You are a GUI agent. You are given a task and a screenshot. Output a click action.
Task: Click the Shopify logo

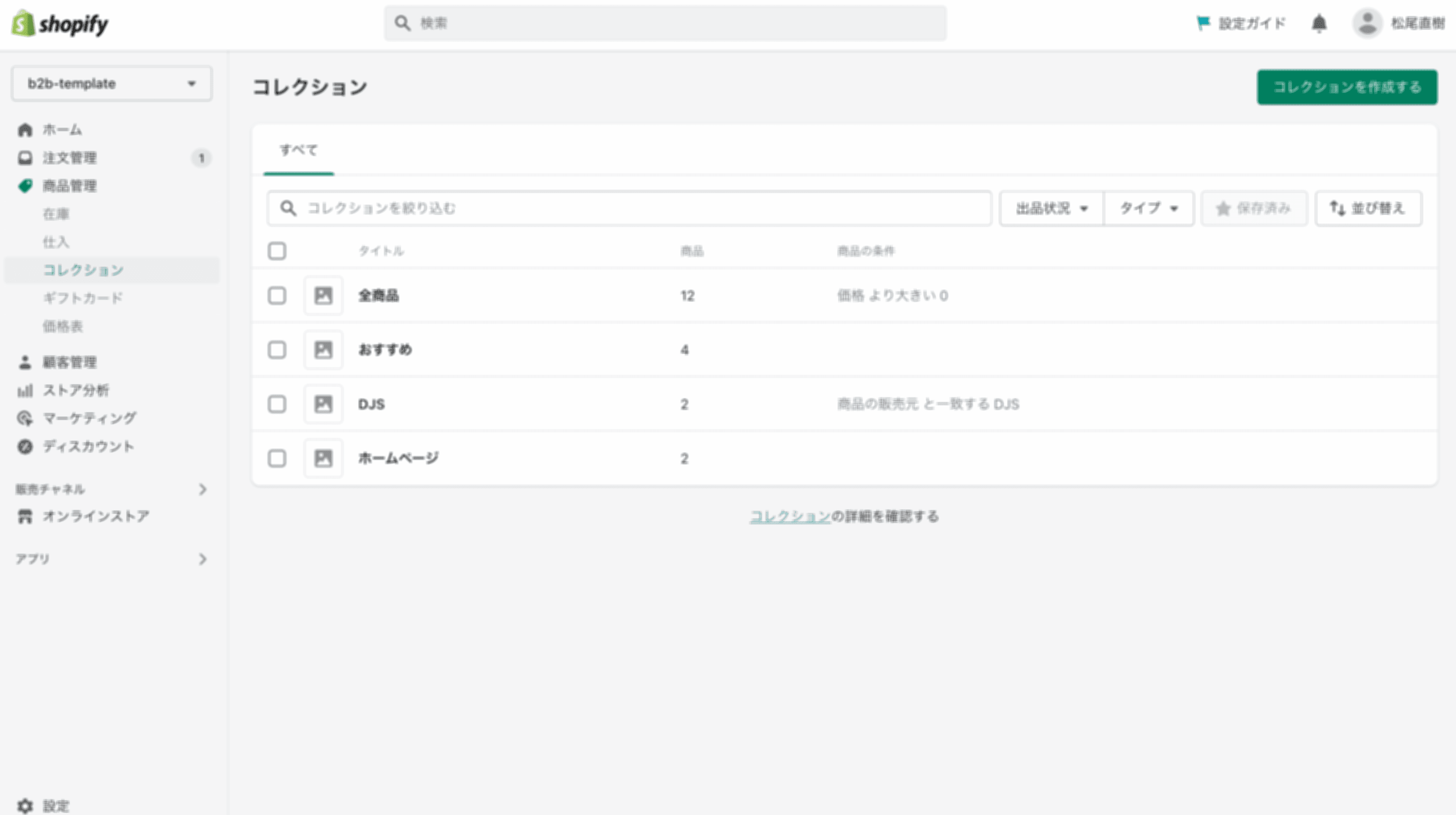(60, 24)
